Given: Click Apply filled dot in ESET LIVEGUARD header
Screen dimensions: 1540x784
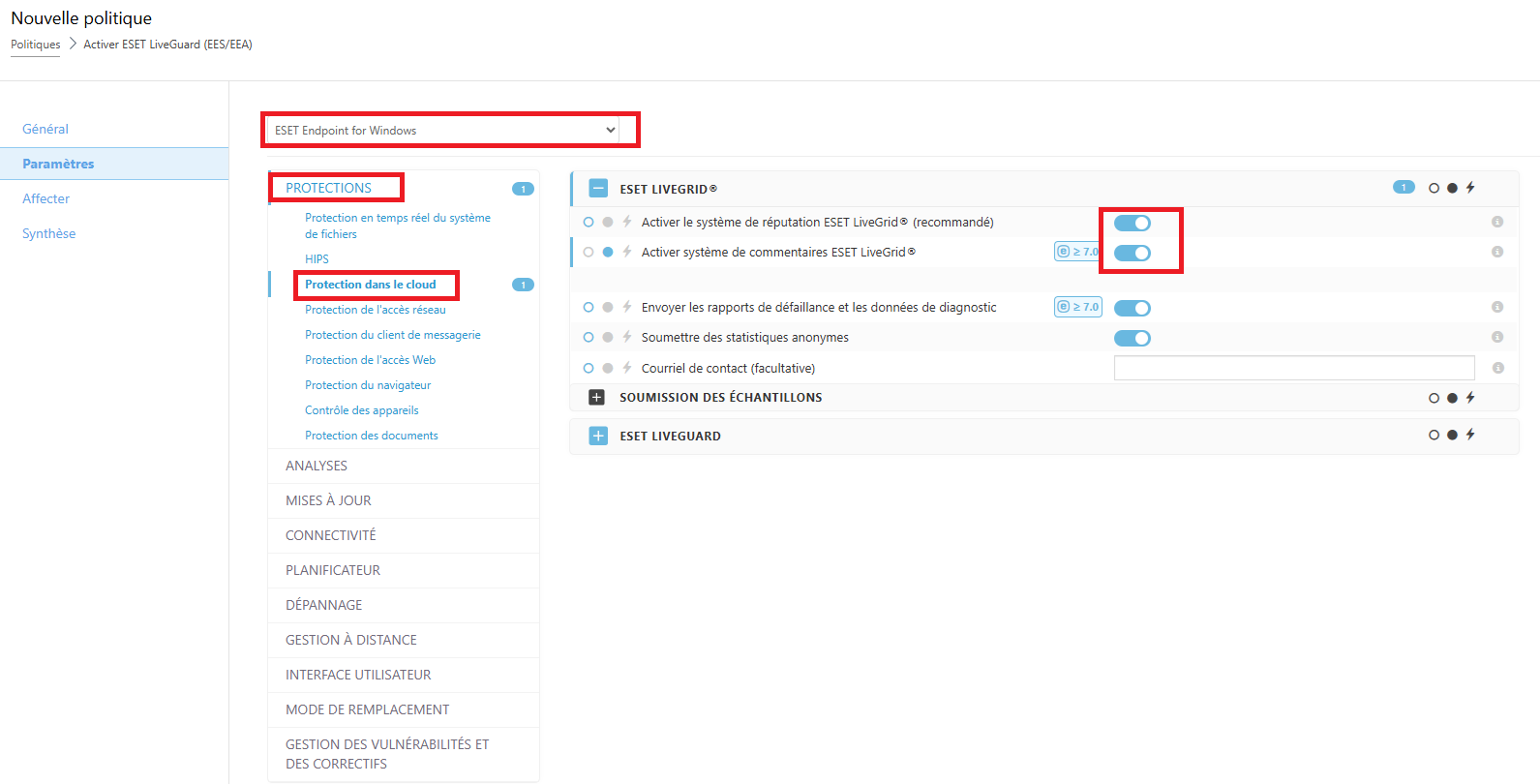Looking at the screenshot, I should coord(1452,435).
